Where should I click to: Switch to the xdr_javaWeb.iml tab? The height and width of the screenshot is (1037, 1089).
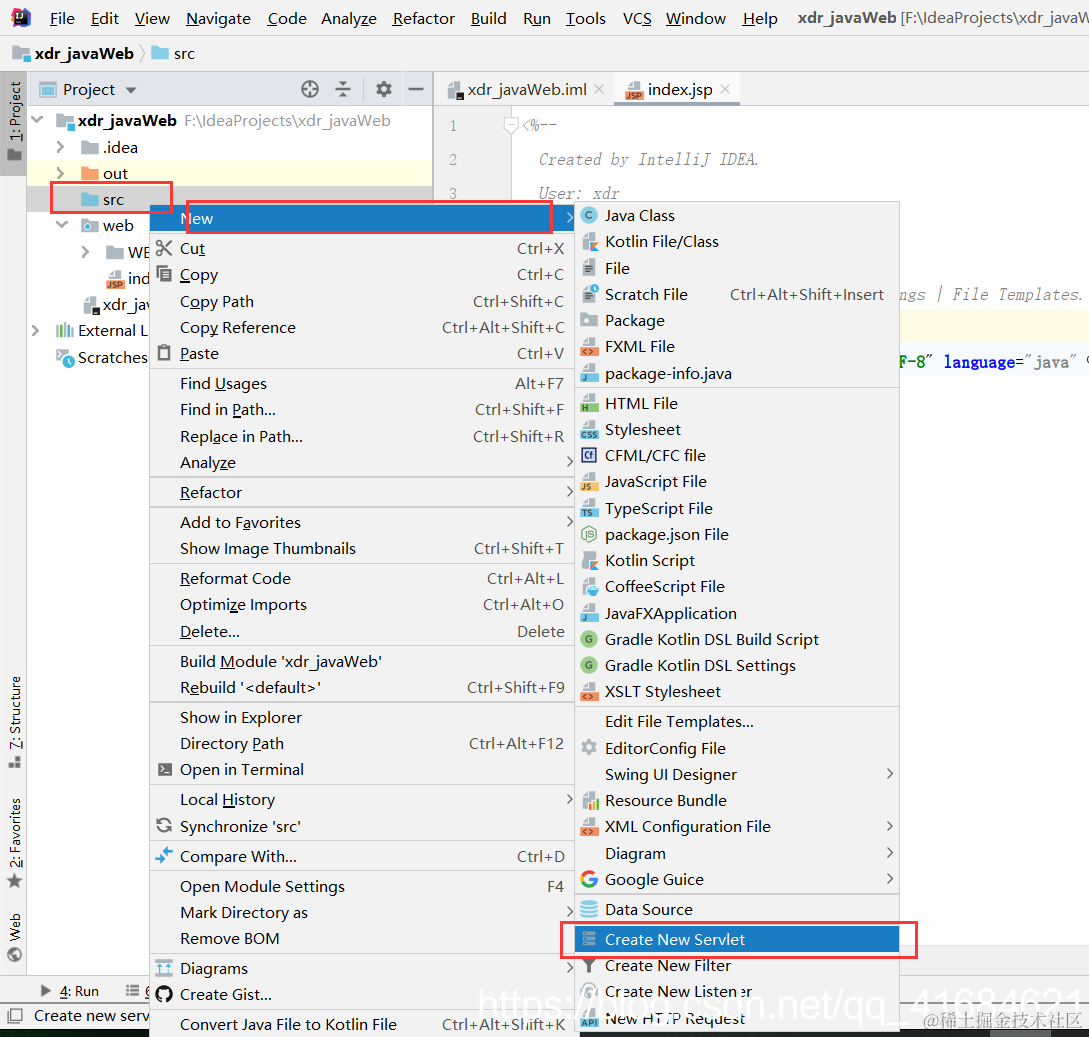527,90
